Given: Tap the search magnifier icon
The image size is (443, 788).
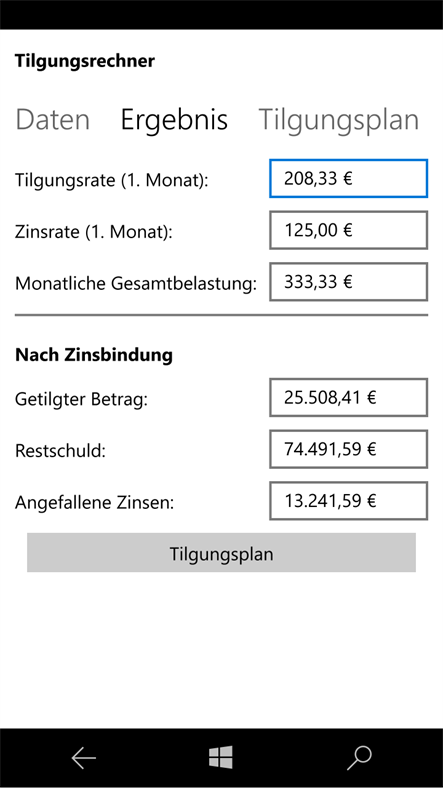Looking at the screenshot, I should point(359,758).
